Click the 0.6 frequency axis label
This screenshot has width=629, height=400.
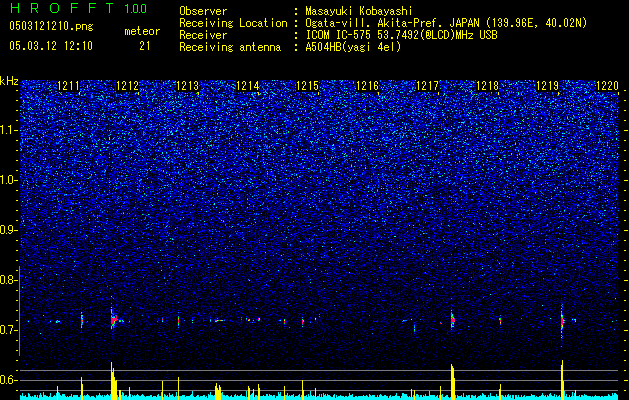coord(9,380)
